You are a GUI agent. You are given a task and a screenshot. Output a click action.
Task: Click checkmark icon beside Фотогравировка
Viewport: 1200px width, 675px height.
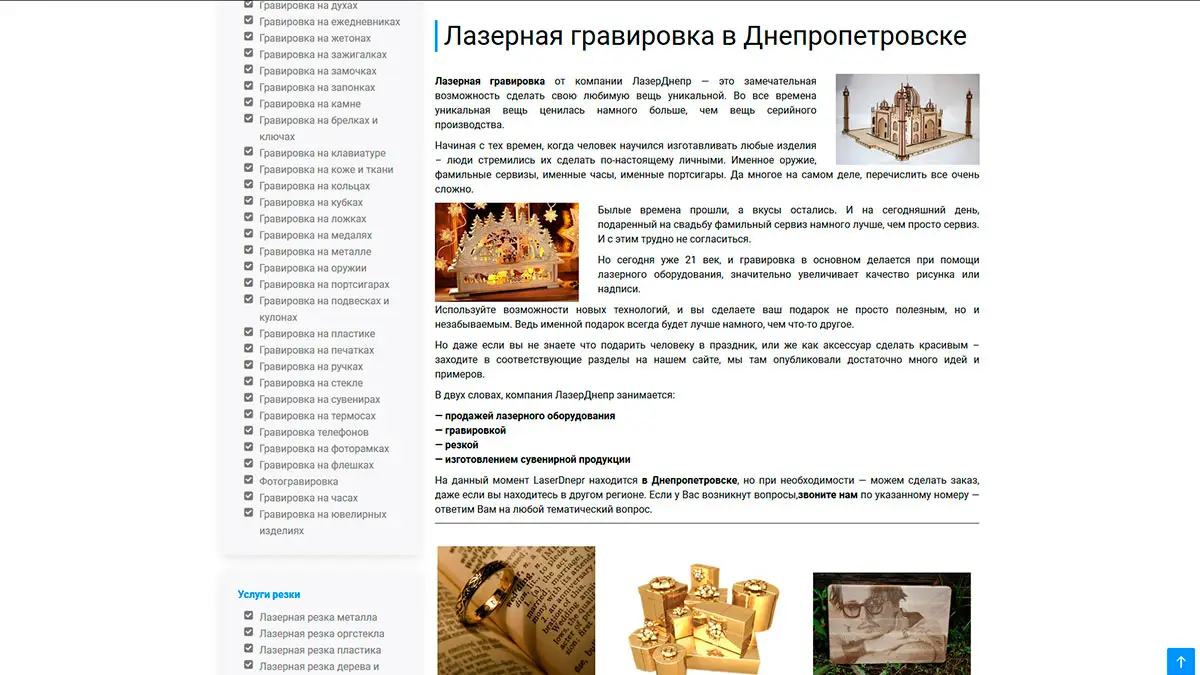point(249,481)
